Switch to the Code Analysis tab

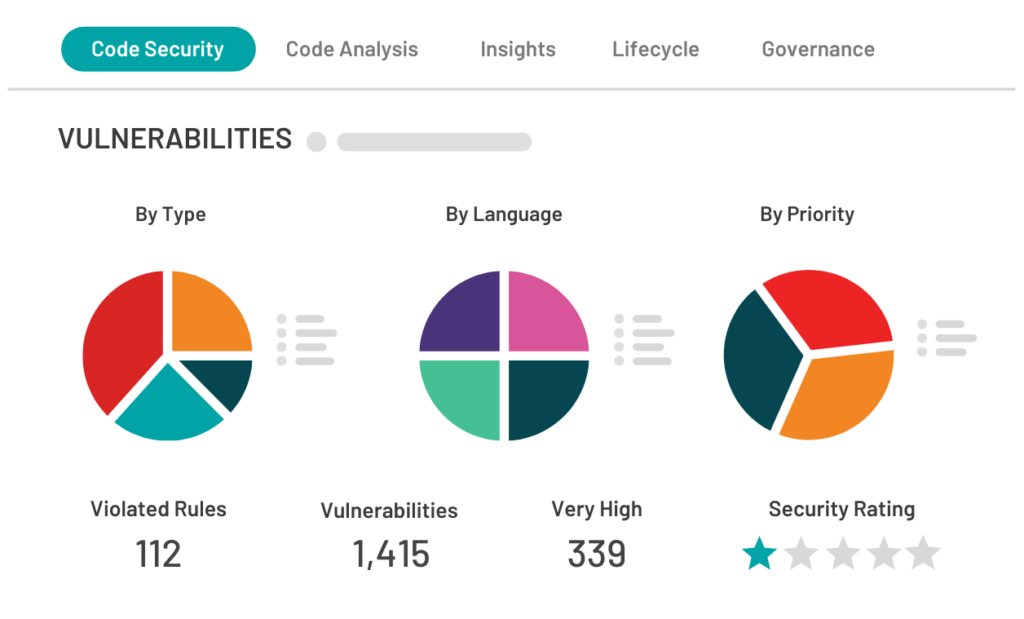point(351,49)
